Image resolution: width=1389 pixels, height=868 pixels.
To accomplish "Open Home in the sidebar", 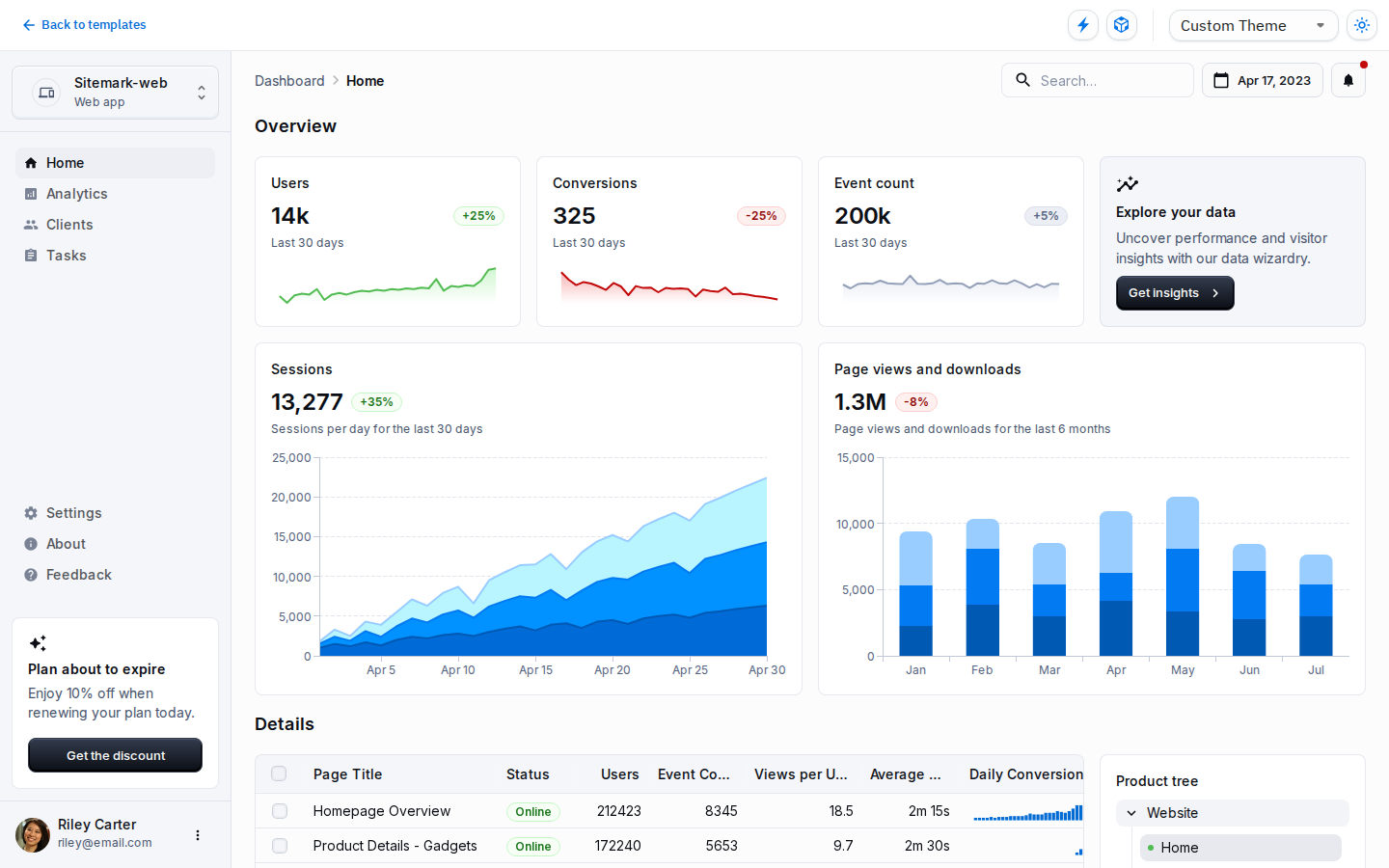I will coord(115,163).
